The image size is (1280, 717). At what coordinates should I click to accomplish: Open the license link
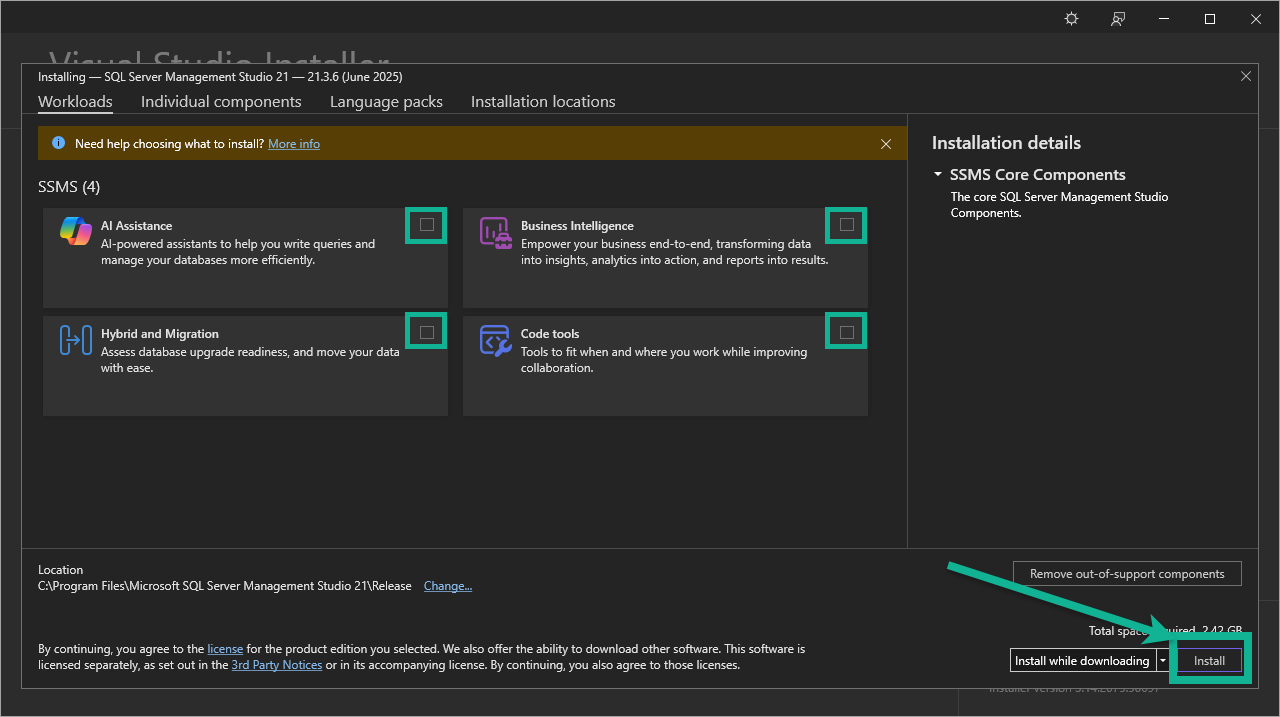point(225,649)
